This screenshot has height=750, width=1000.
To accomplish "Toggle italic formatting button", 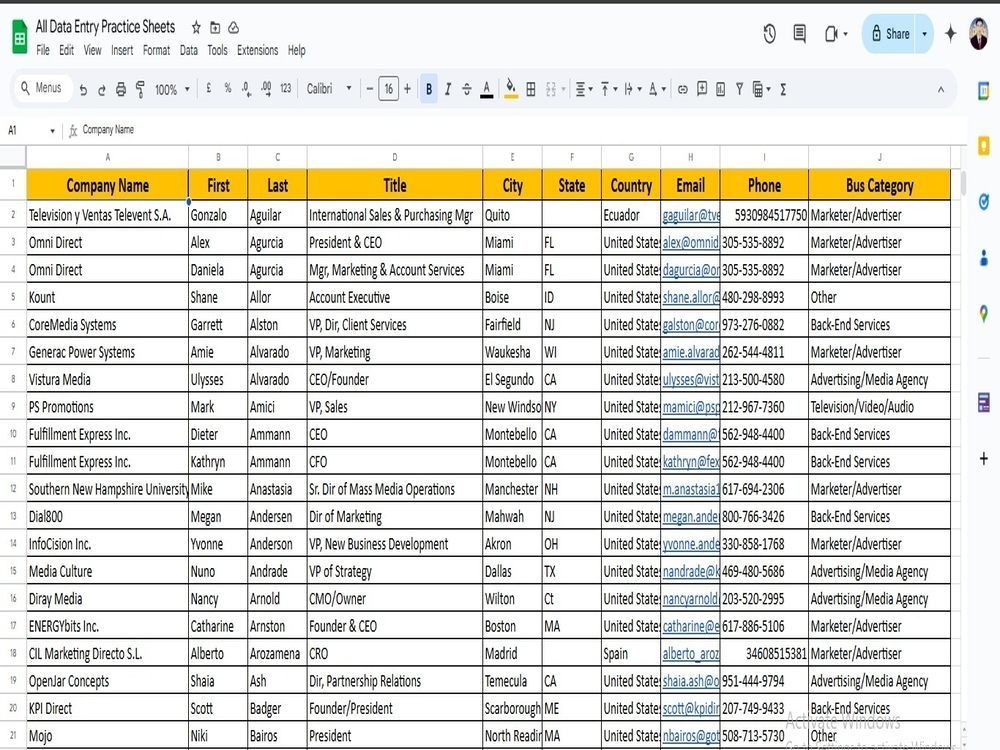I will [x=448, y=89].
